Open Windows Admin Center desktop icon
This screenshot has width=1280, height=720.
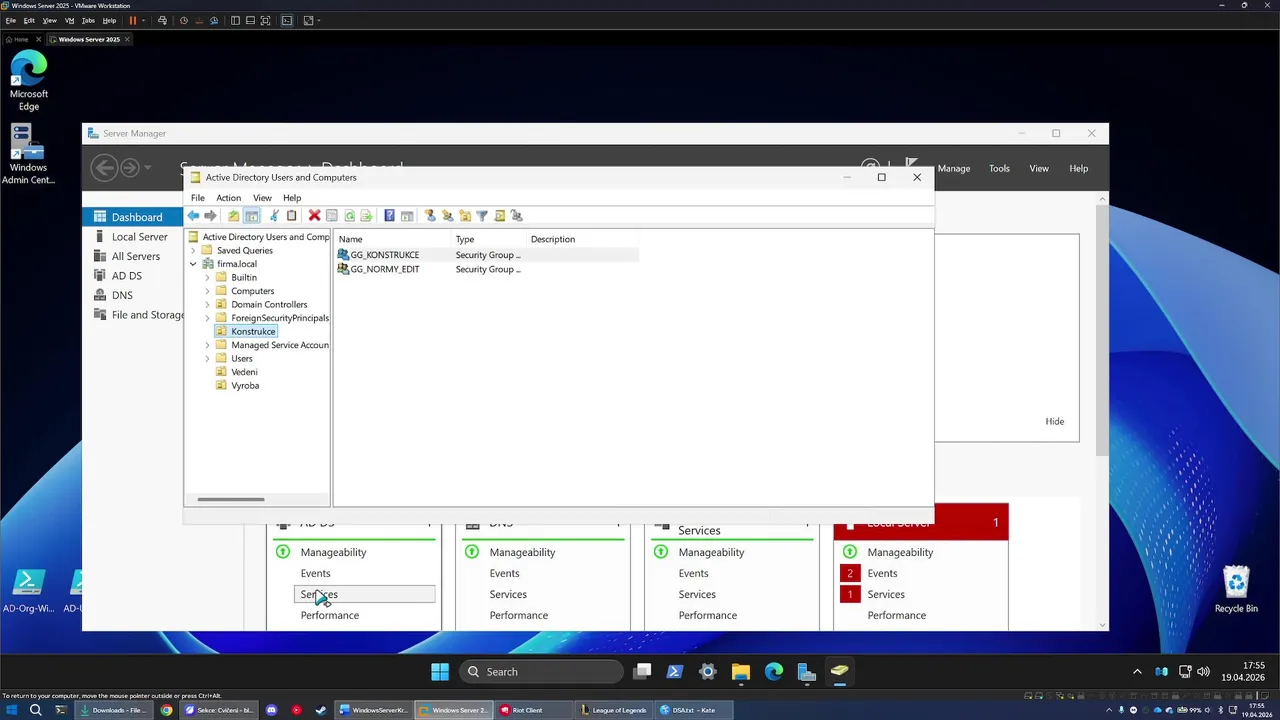(x=28, y=154)
